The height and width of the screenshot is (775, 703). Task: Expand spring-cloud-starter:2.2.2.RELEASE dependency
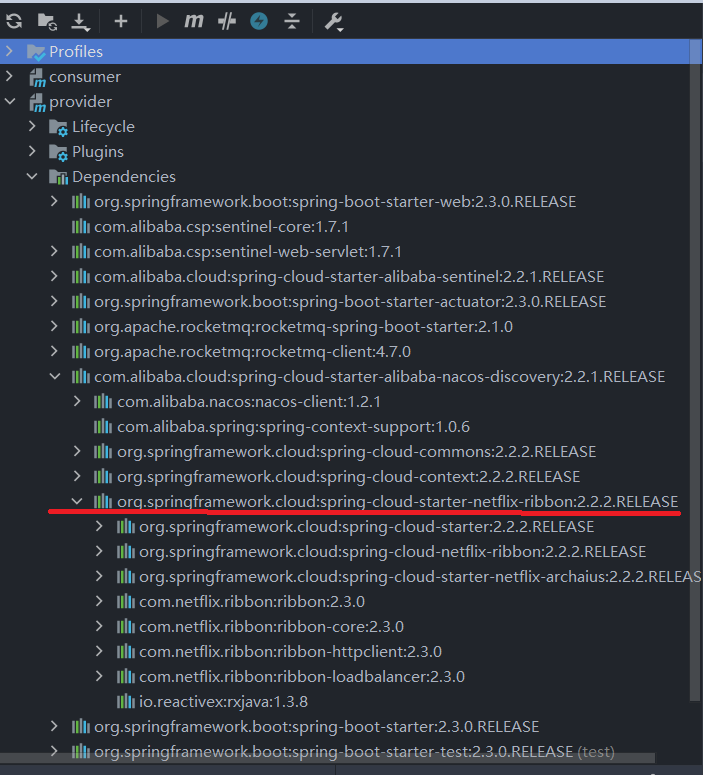[x=99, y=526]
